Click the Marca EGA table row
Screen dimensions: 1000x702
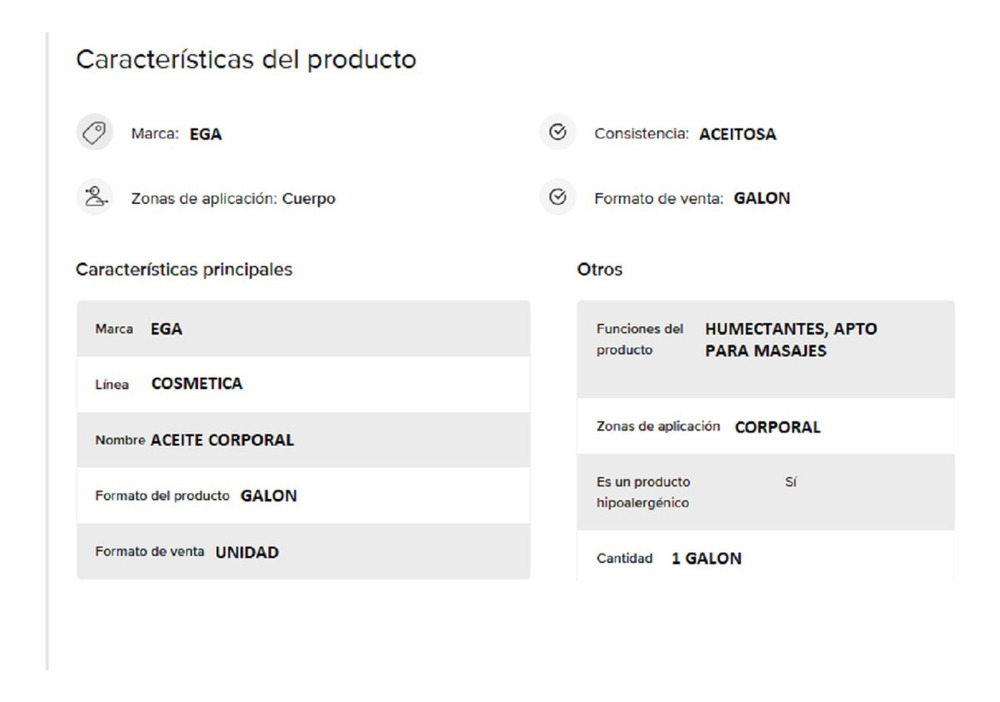point(303,329)
